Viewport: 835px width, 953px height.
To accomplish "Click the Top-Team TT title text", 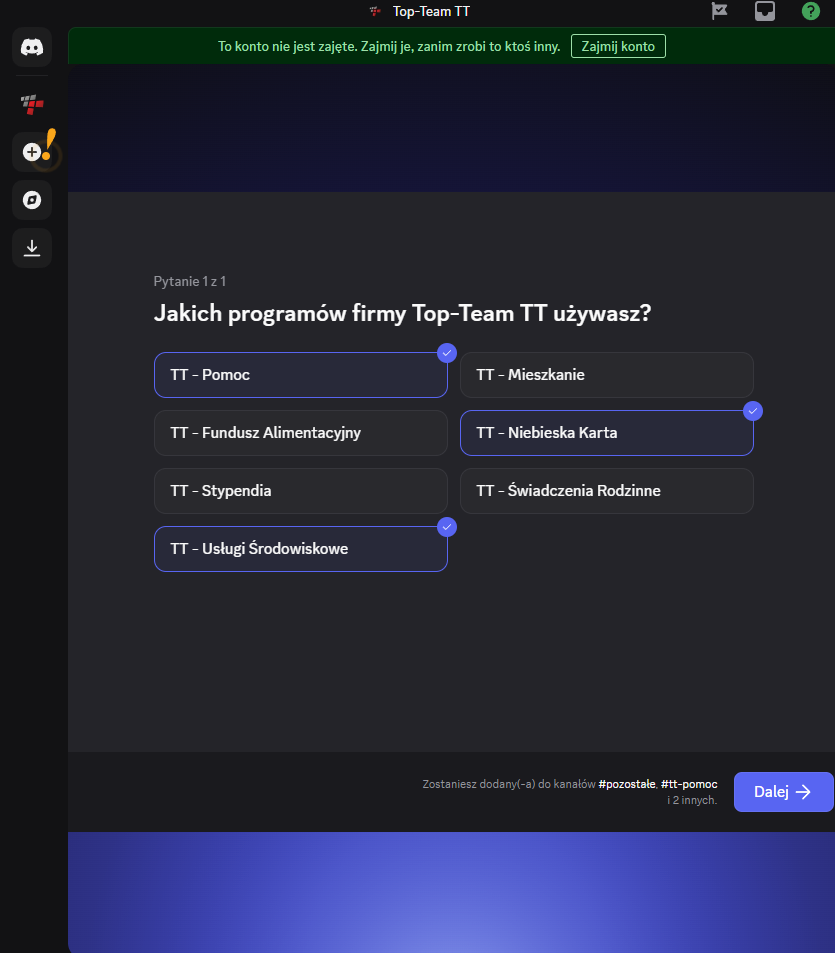I will tap(431, 12).
